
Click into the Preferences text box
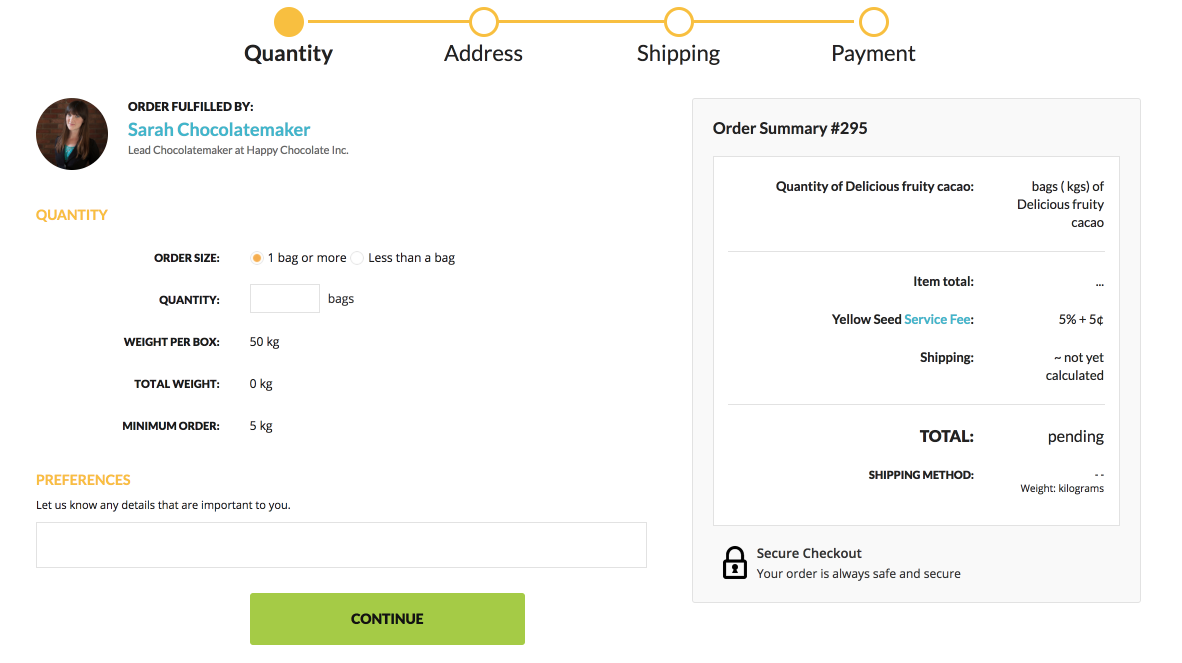(x=341, y=545)
